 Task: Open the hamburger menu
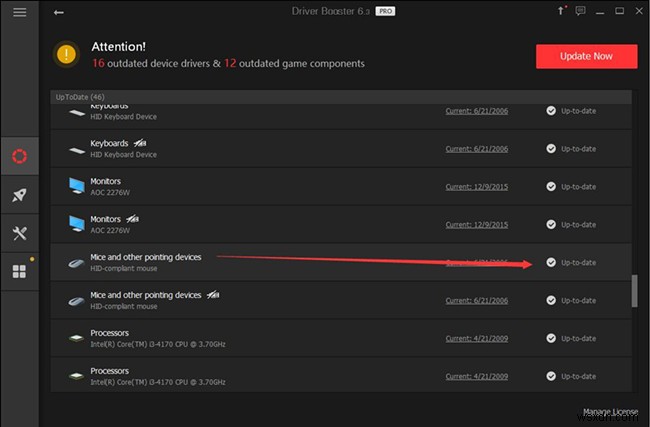[20, 12]
